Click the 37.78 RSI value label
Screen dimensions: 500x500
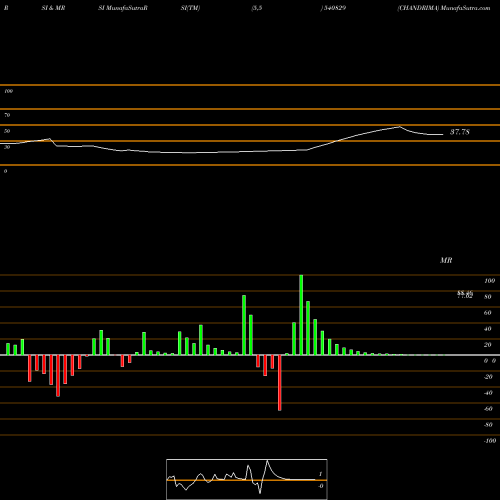coord(460,132)
